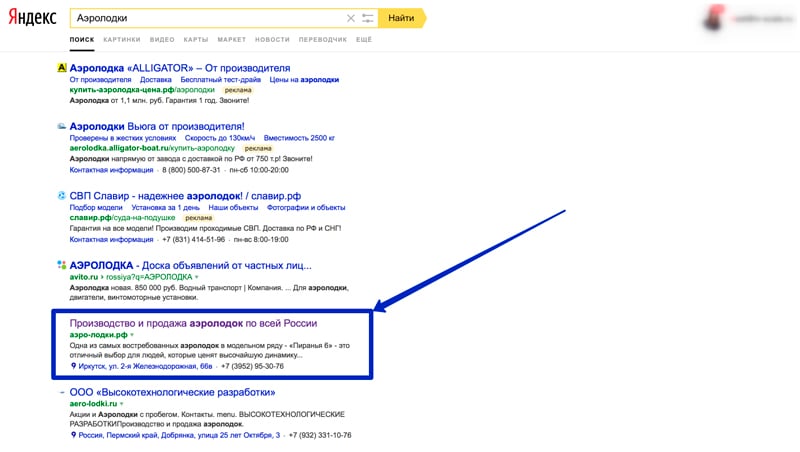Viewport: 800px width, 452px height.
Task: Open advanced search settings icon
Action: pos(367,18)
